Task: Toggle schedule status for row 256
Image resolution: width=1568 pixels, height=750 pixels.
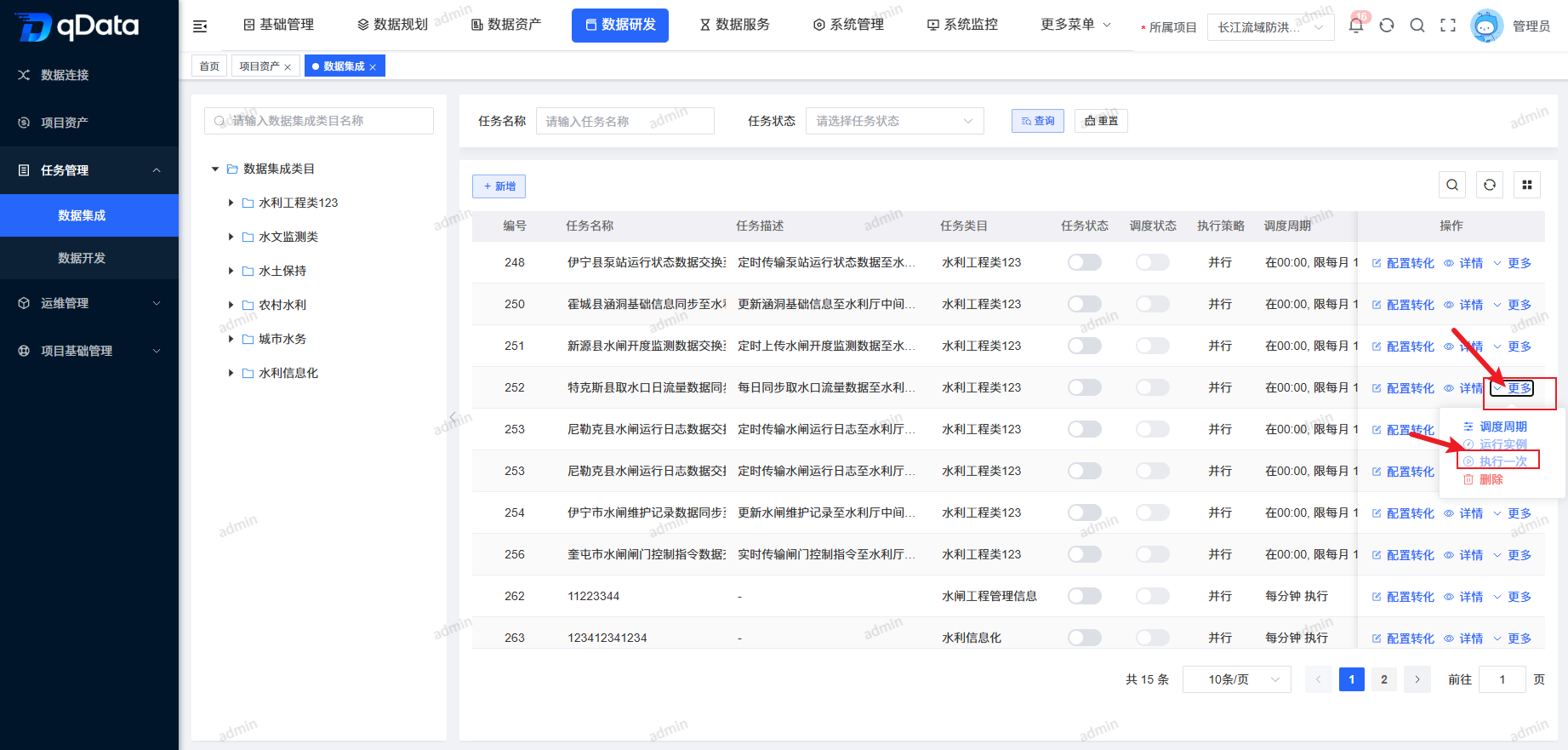Action: tap(1153, 554)
